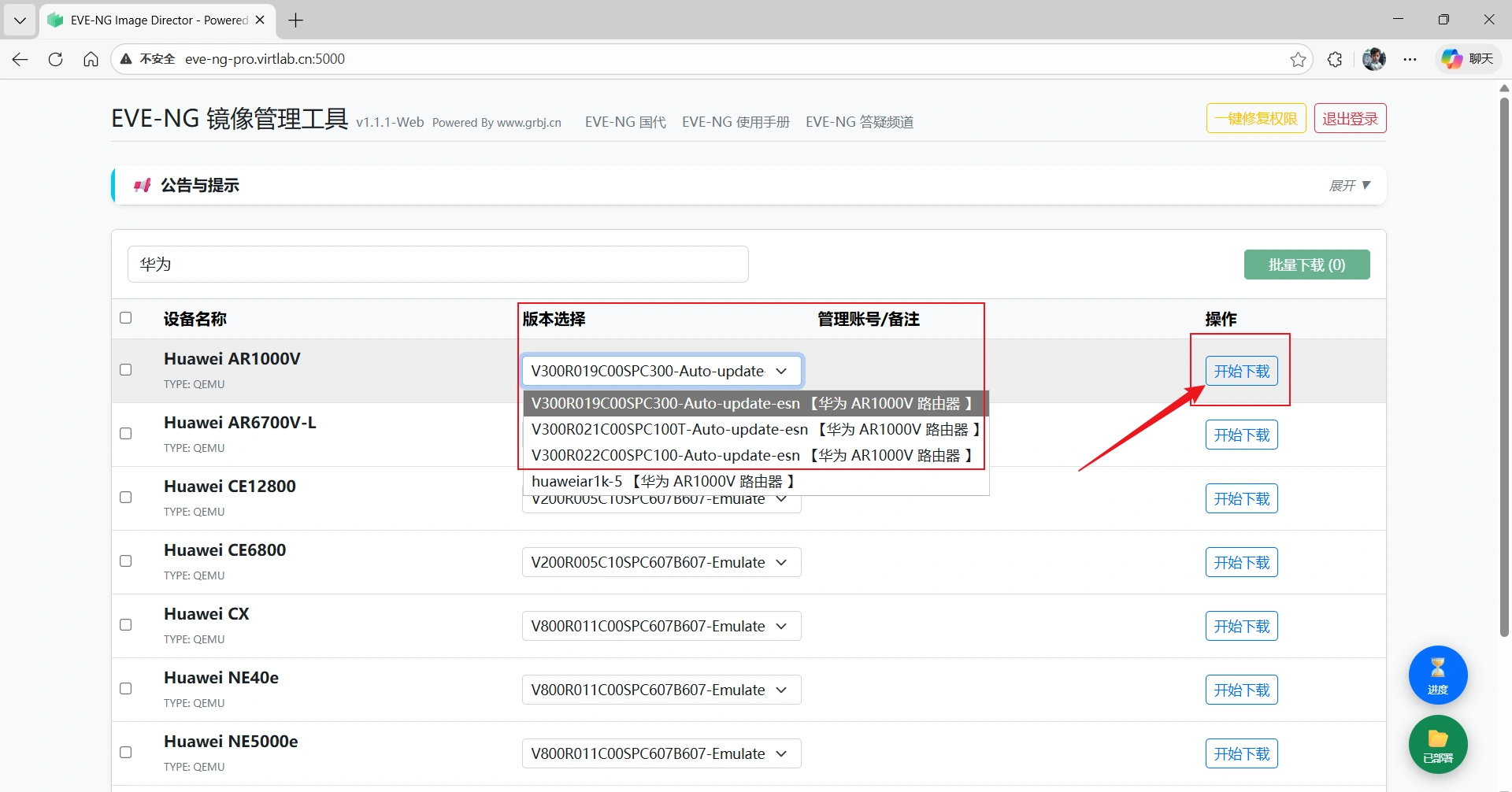1512x792 pixels.
Task: Click the Powered By www.grbj.cn text
Action: click(497, 123)
